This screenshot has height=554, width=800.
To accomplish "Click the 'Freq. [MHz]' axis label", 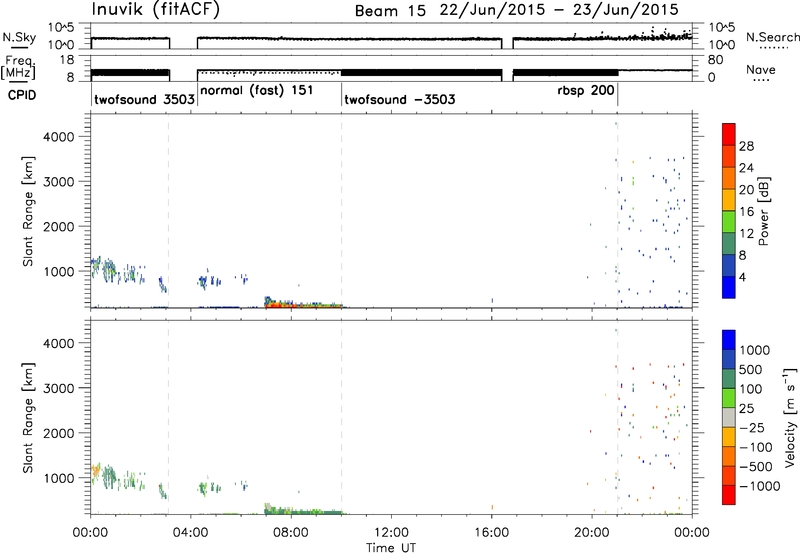I will [19, 67].
